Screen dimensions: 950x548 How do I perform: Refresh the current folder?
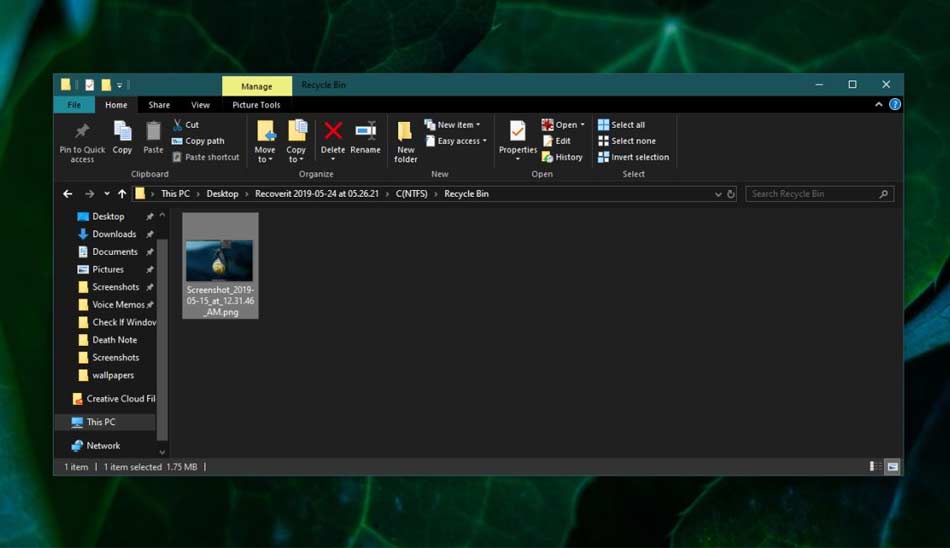(731, 194)
